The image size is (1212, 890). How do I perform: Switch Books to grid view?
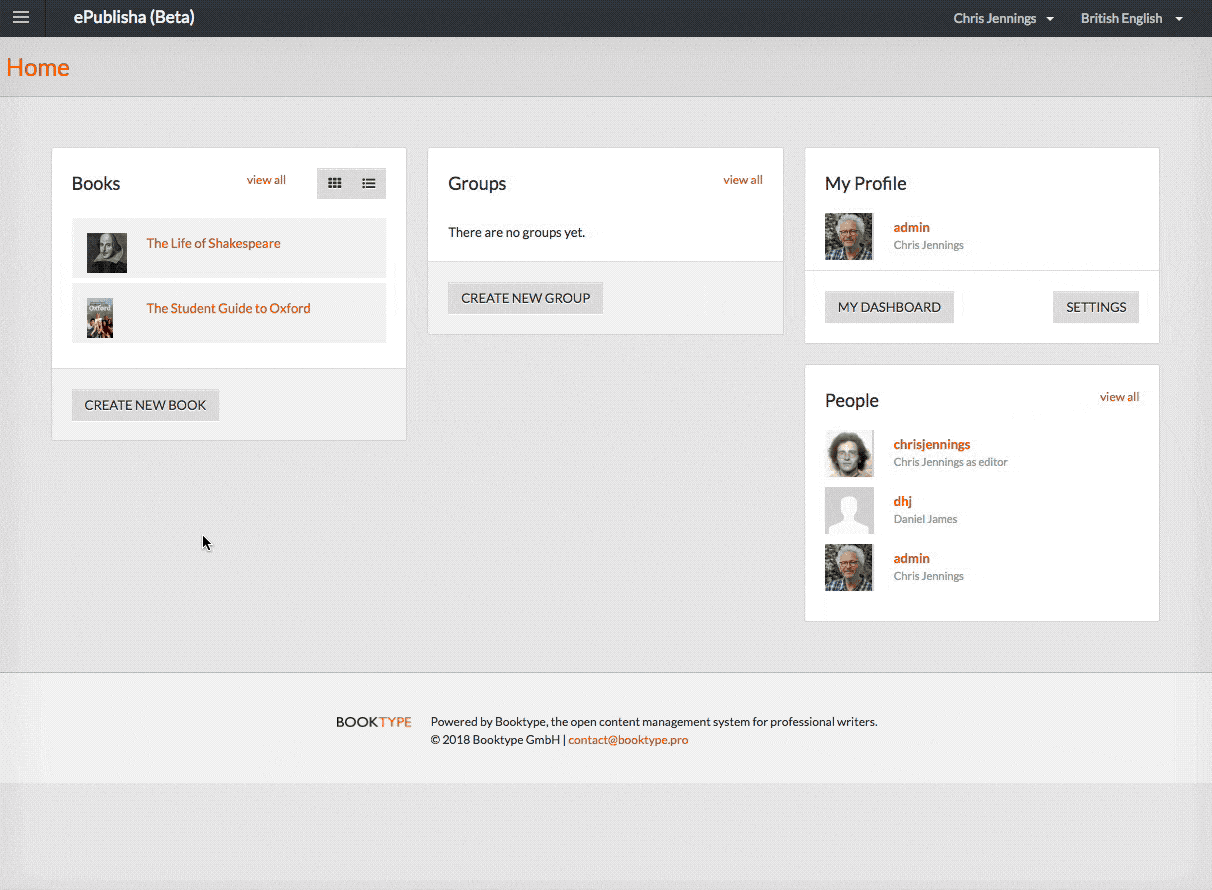[335, 183]
